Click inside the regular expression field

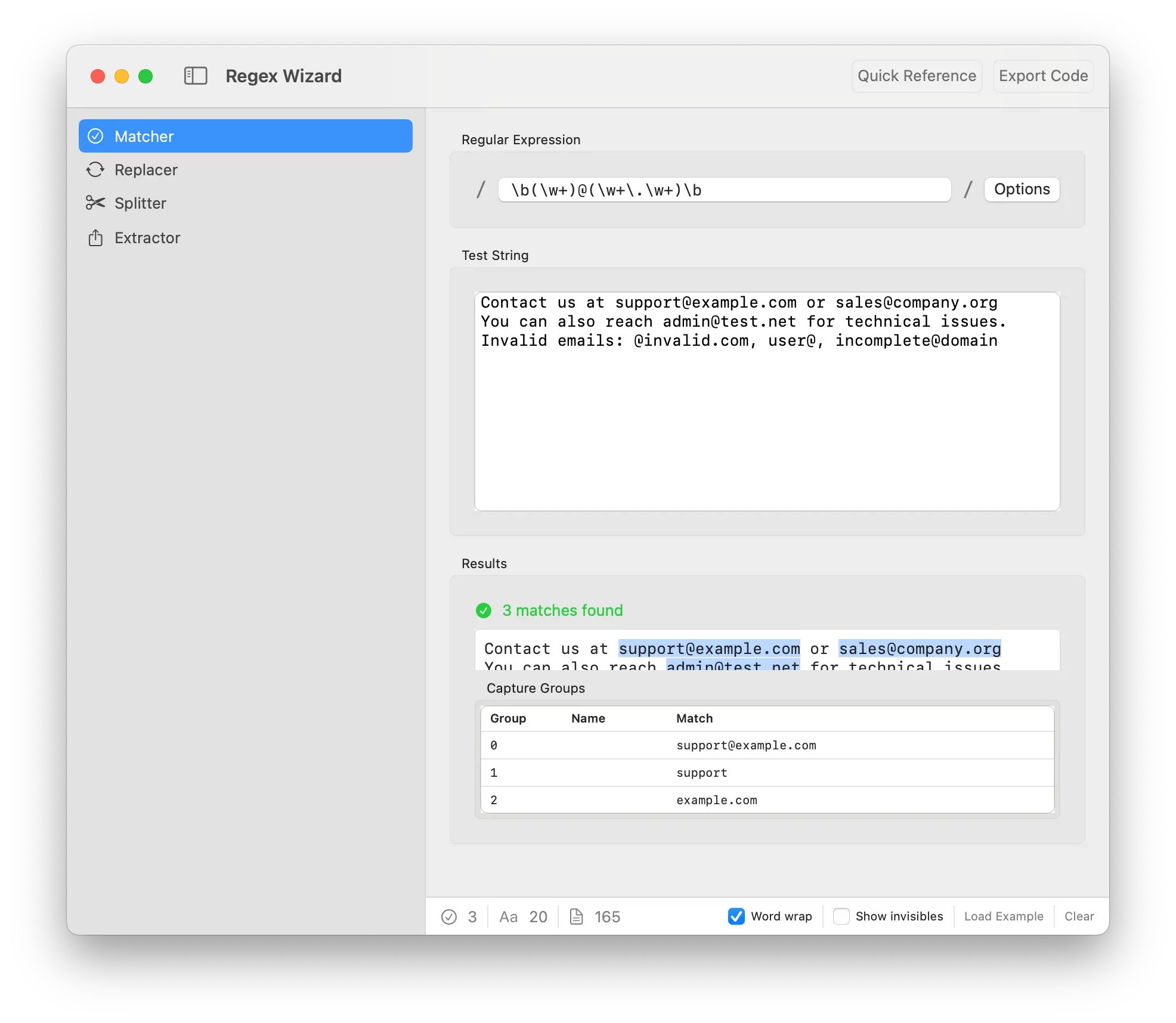(x=724, y=190)
